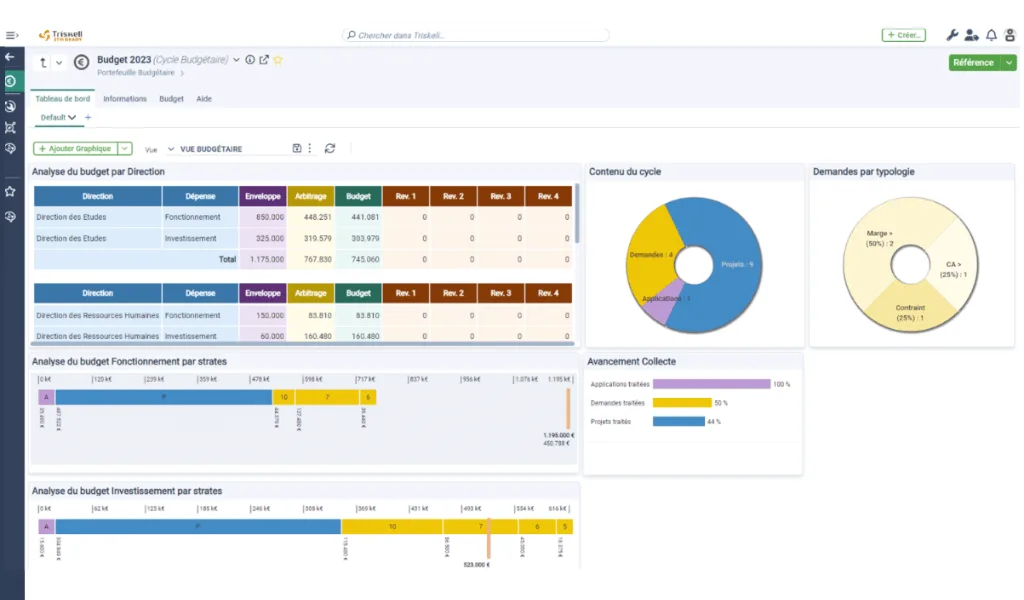Image resolution: width=1024 pixels, height=600 pixels.
Task: Open Budget 2023 in a new window icon
Action: [x=264, y=59]
